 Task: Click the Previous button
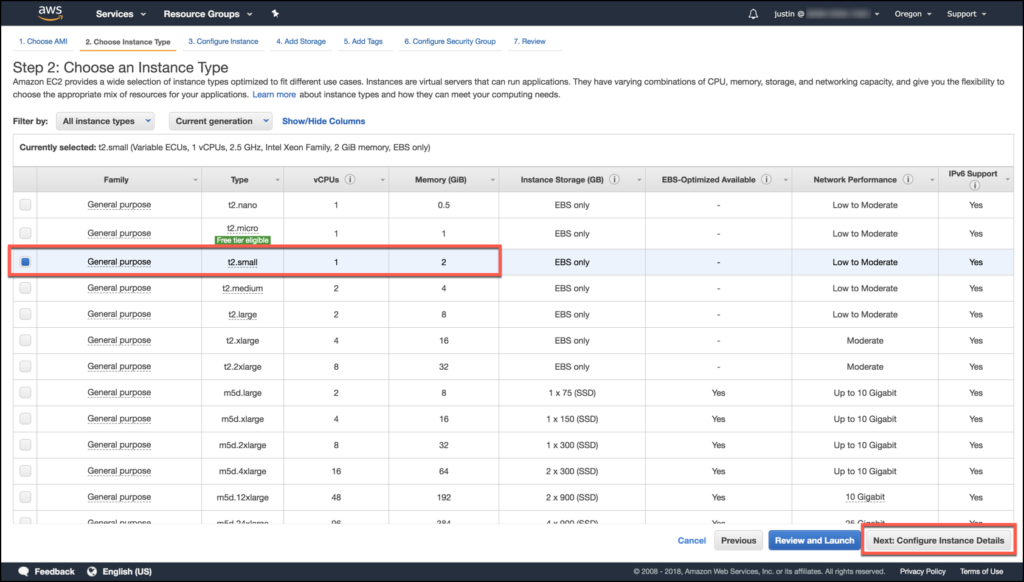click(x=739, y=540)
